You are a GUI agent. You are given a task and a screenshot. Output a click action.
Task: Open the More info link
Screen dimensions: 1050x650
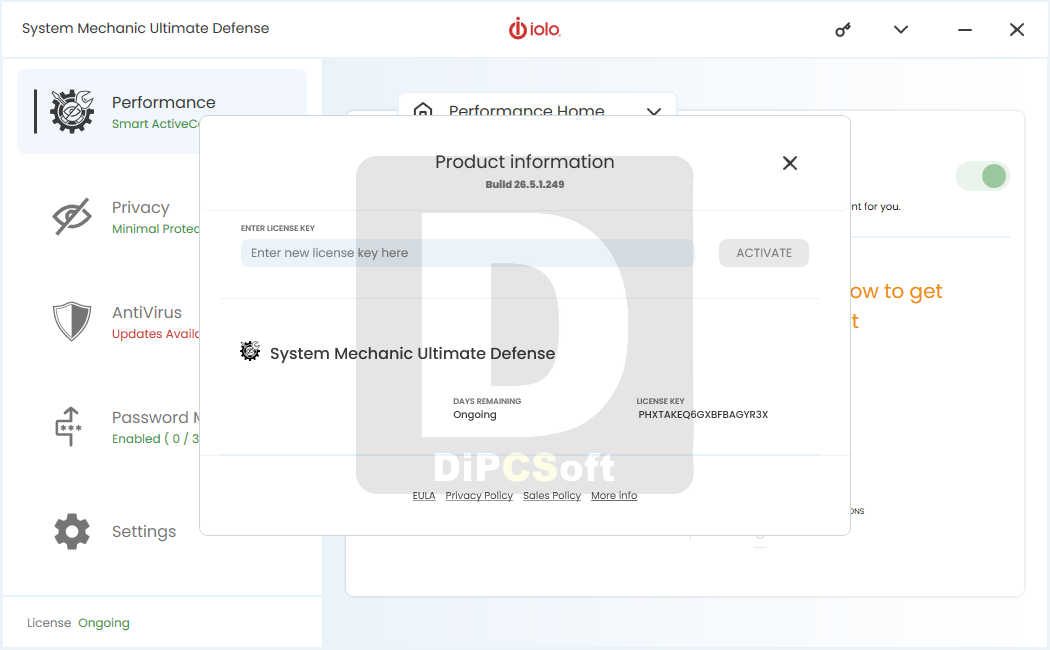(614, 495)
